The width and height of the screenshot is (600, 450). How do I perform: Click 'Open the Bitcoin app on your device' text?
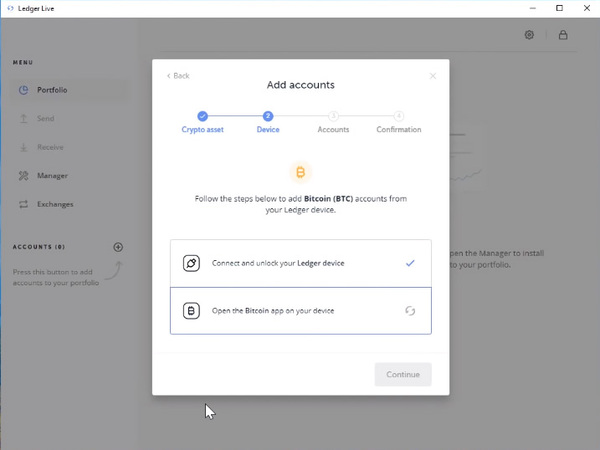click(x=273, y=311)
